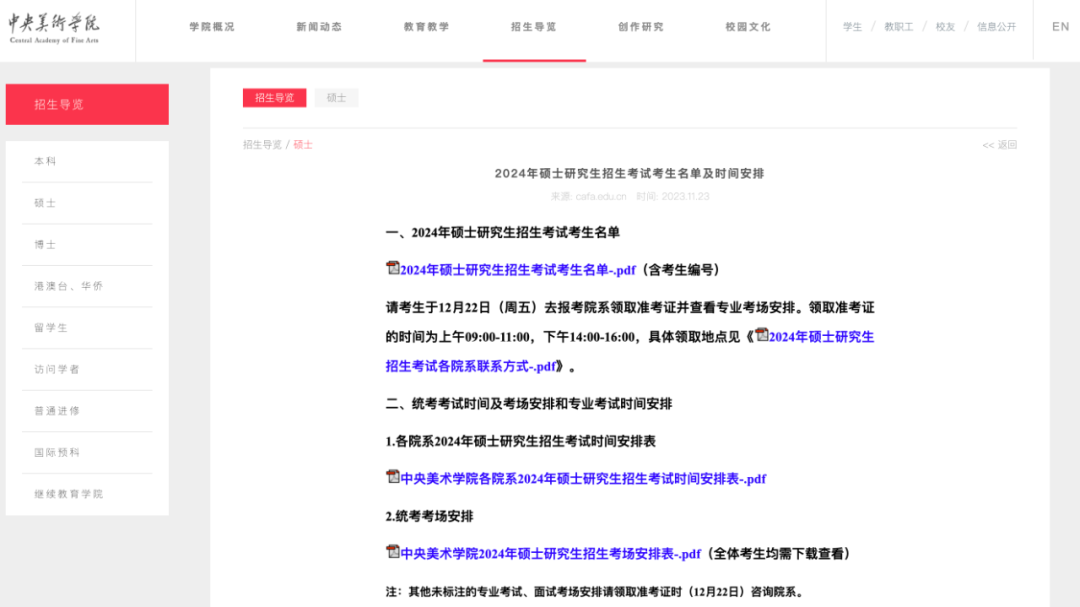Viewport: 1080px width, 607px height.
Task: Open the 新闻动态 menu
Action: point(319,27)
